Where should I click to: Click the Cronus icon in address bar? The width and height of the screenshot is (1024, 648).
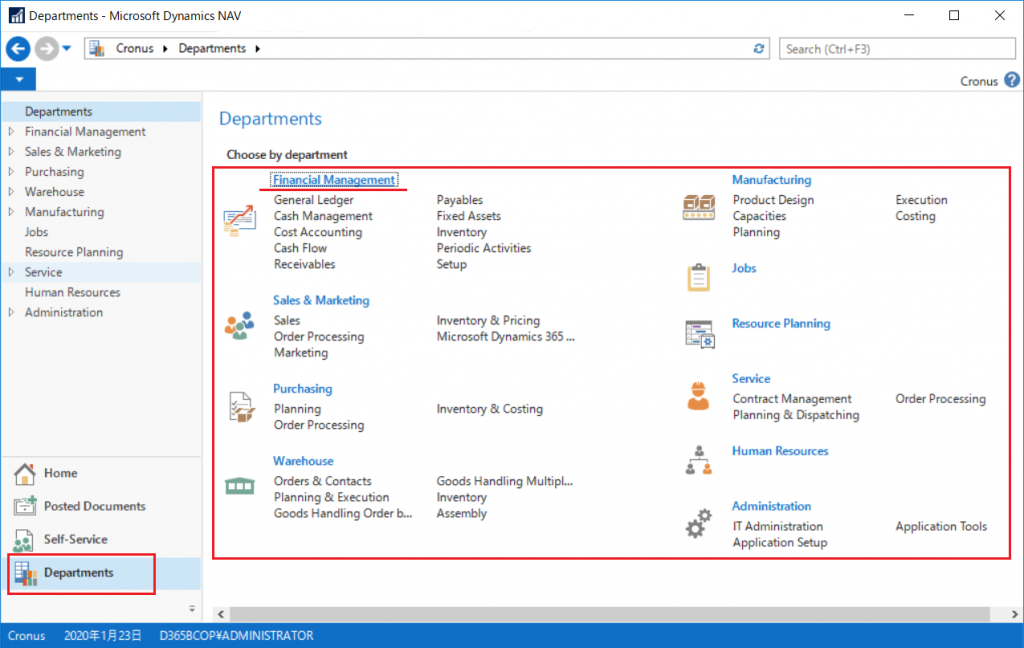point(97,48)
